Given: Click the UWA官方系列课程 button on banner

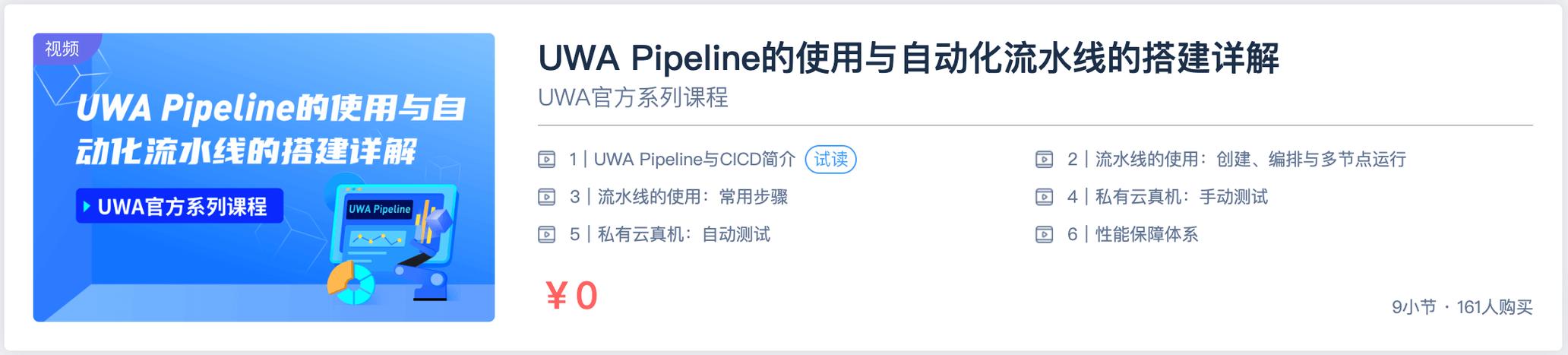Looking at the screenshot, I should click(x=180, y=206).
